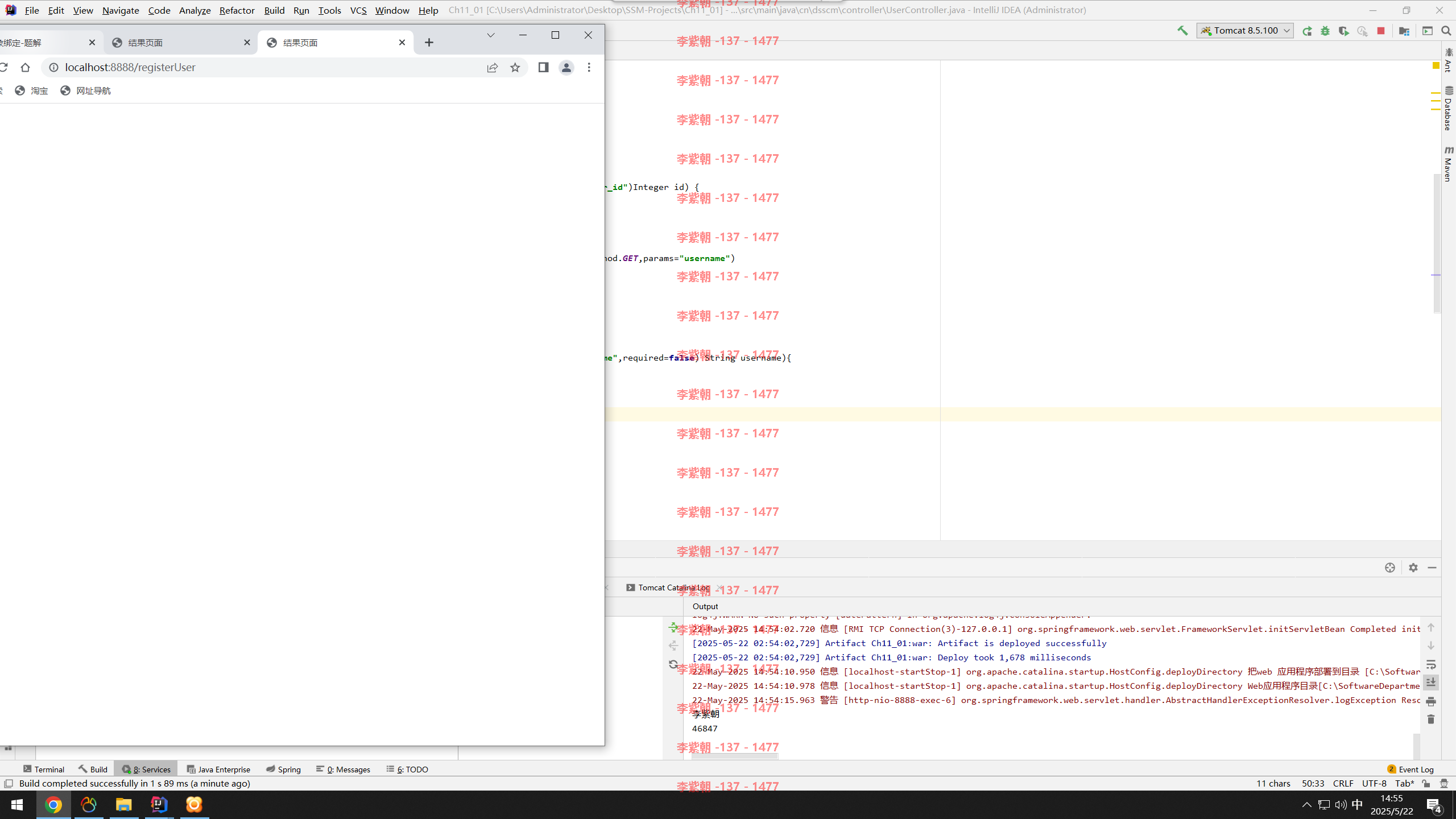Toggle the browser side panel

(x=543, y=67)
